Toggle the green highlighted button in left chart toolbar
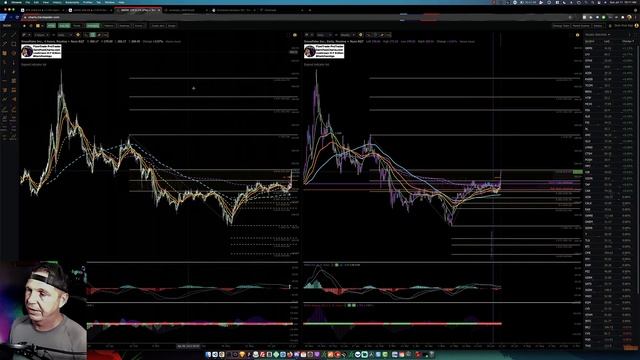The image size is (640, 360). [93, 35]
